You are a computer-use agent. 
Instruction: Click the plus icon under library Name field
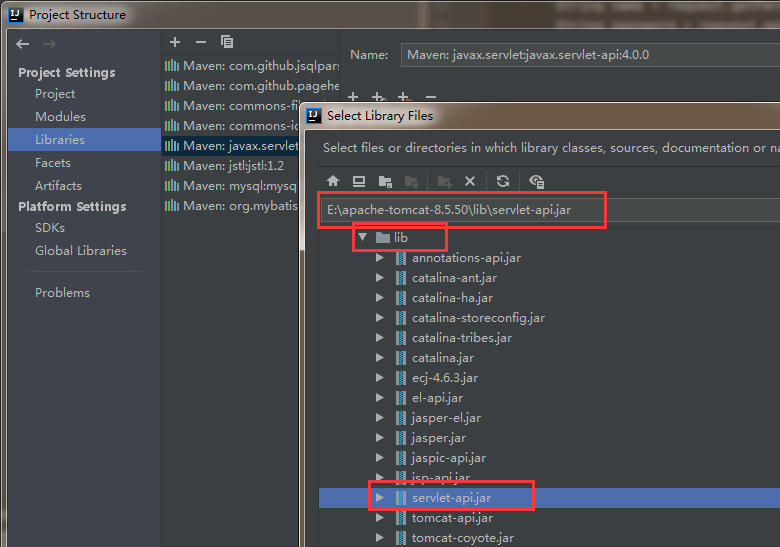click(x=353, y=96)
